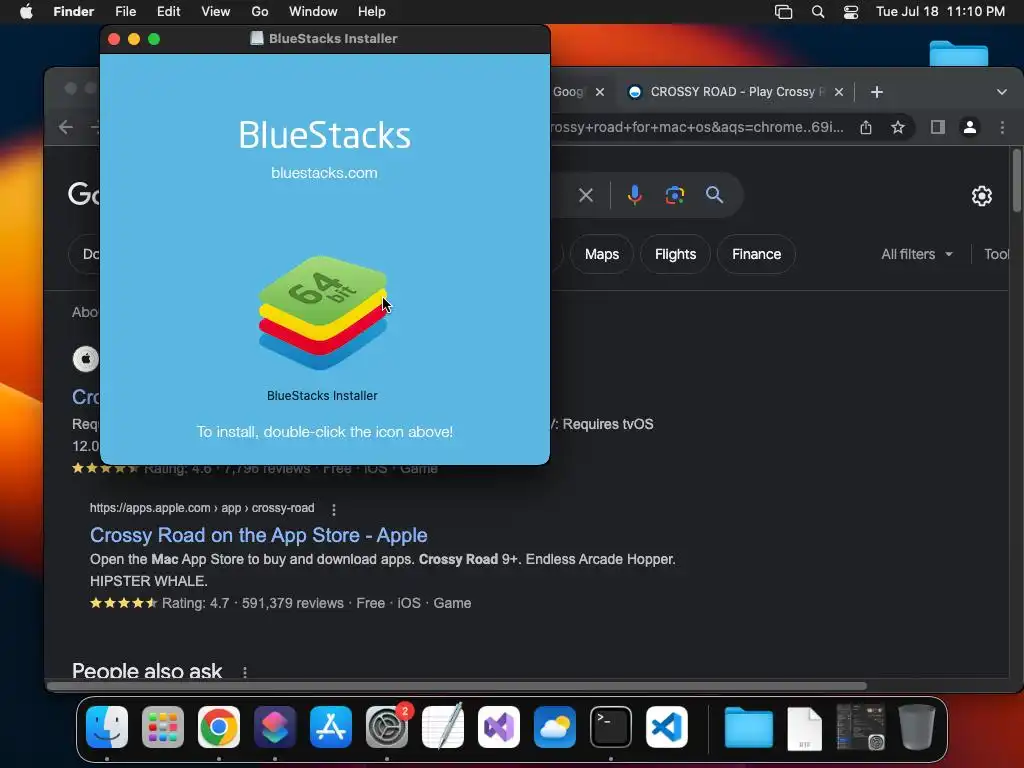Close the Google tab

600,92
